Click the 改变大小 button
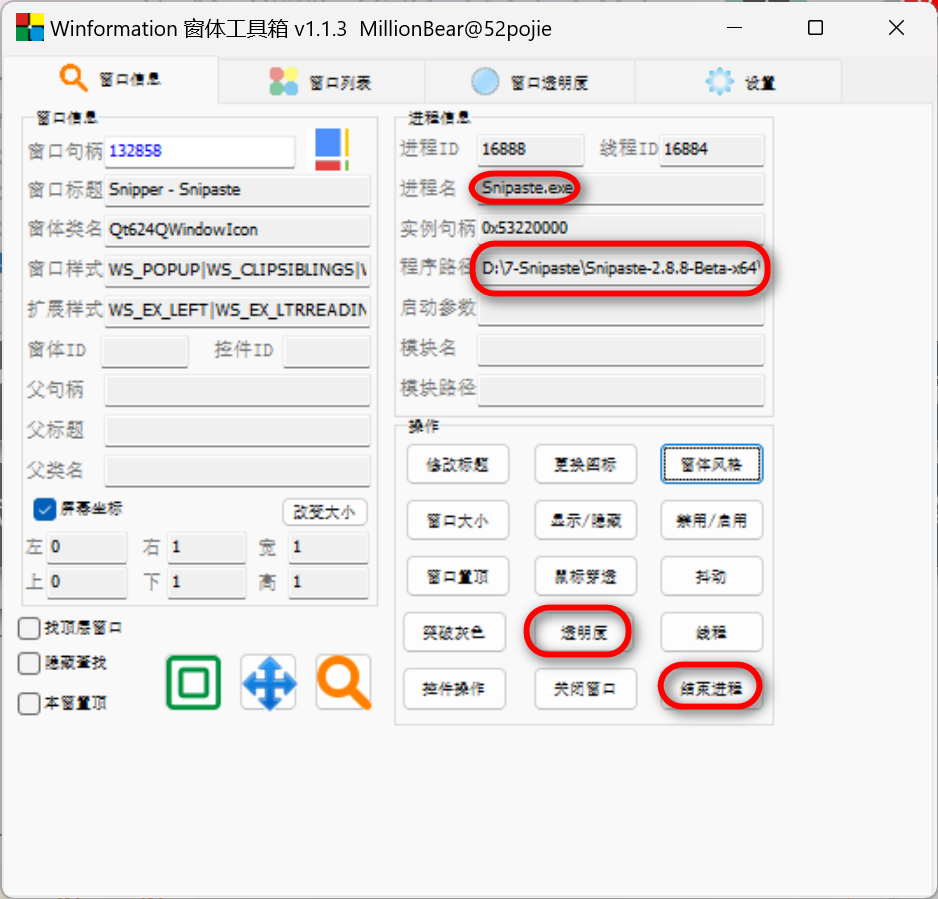938x899 pixels. (324, 512)
